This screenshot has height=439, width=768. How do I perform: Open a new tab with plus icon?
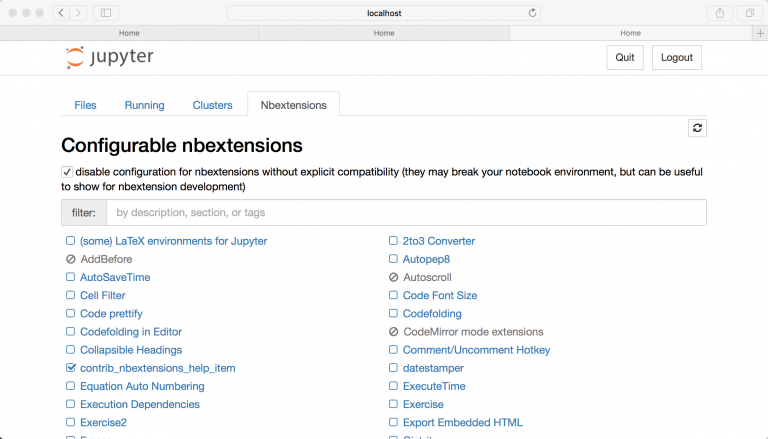click(x=760, y=33)
